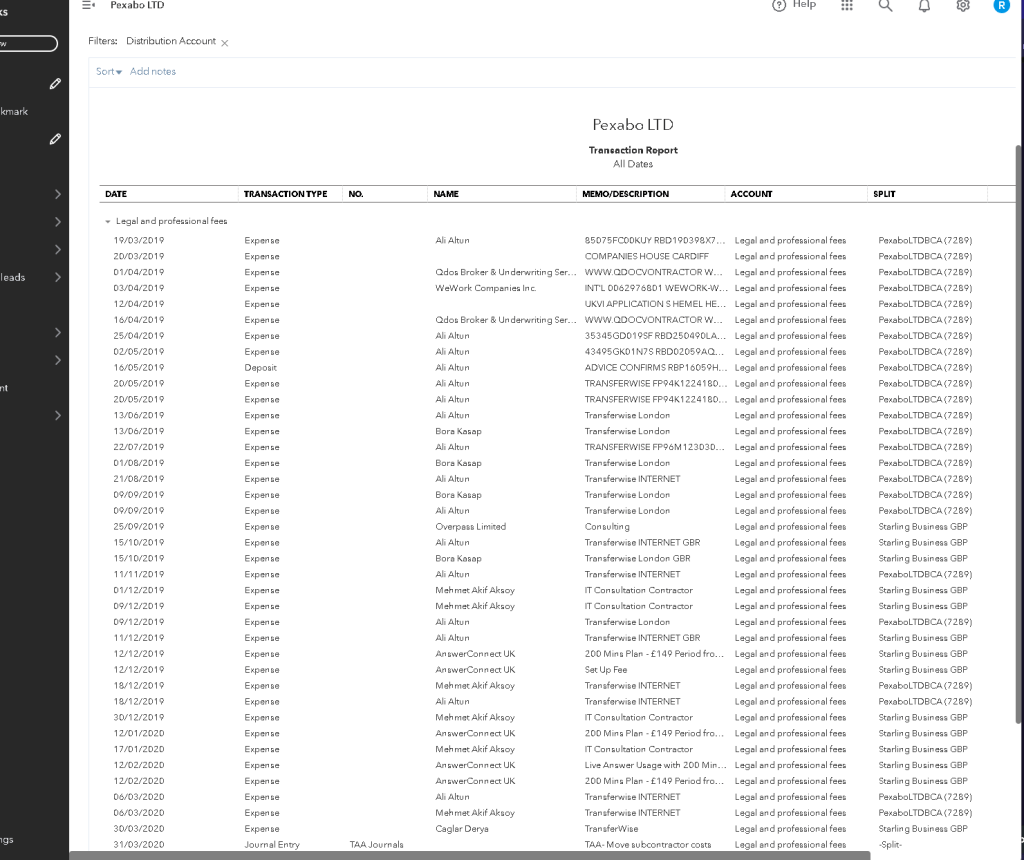Collapse the Legal and professional fees group
The width and height of the screenshot is (1024, 860).
(108, 222)
